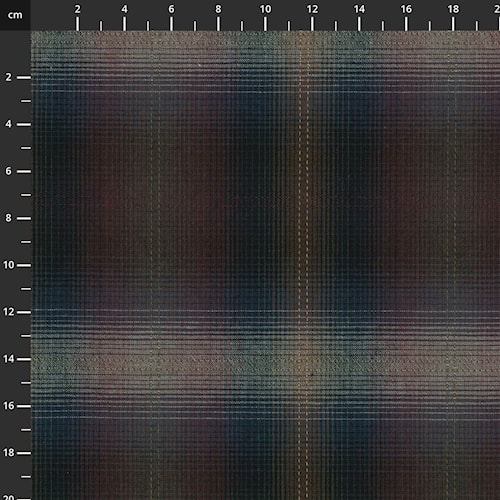Click the 10 mark on the top ruler
This screenshot has height=500, width=500.
265,9
